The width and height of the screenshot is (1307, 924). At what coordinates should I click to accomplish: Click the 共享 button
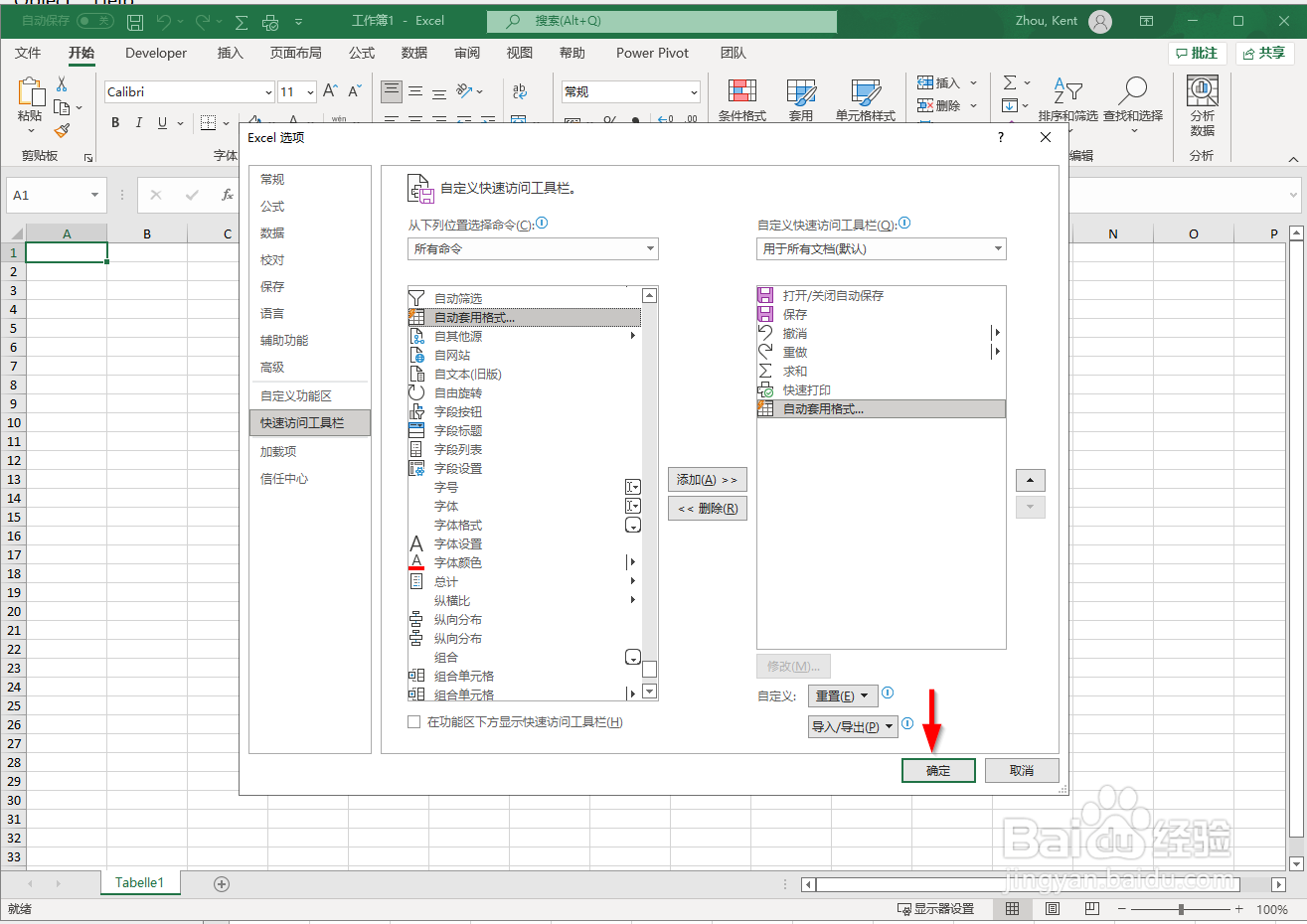click(x=1264, y=53)
